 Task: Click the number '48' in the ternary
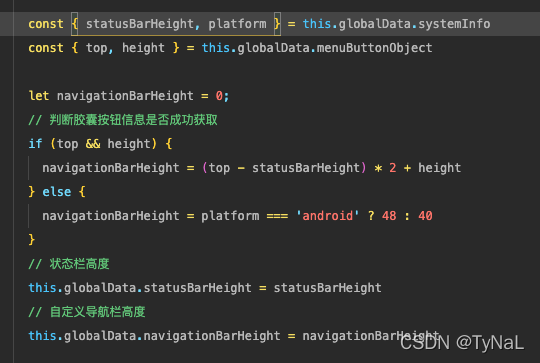389,216
